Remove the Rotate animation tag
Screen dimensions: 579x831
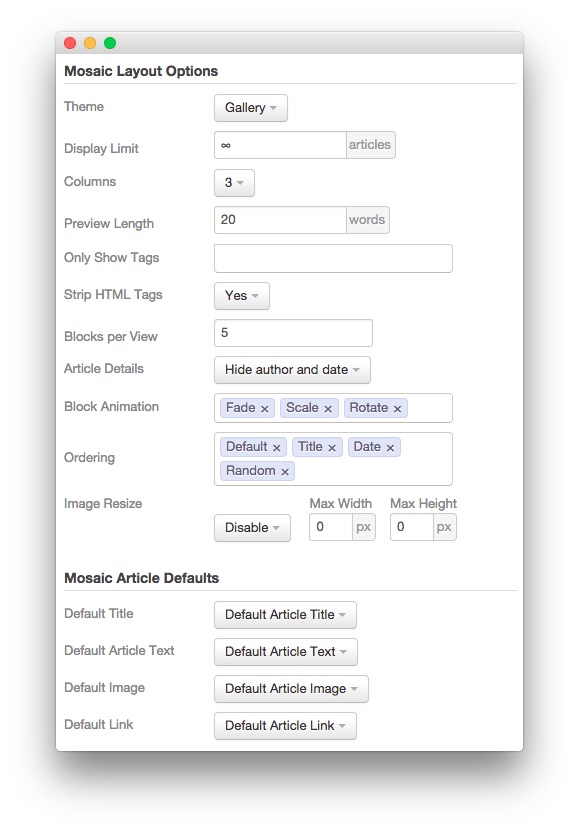(397, 409)
